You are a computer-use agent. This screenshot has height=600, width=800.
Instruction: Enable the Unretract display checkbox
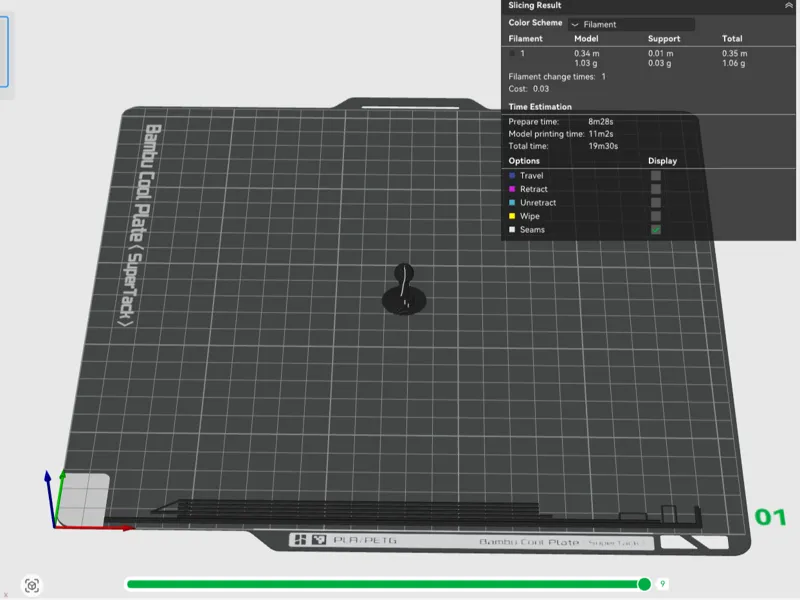656,203
